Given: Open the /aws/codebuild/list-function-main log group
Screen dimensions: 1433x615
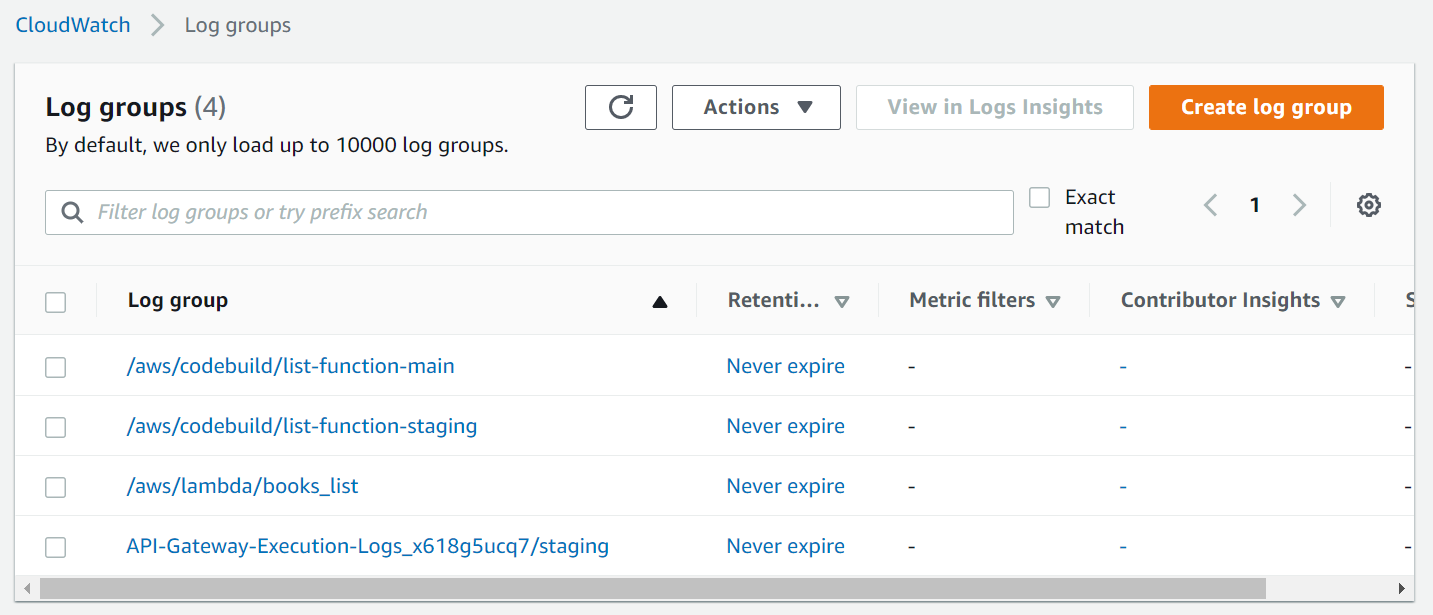Looking at the screenshot, I should point(290,366).
